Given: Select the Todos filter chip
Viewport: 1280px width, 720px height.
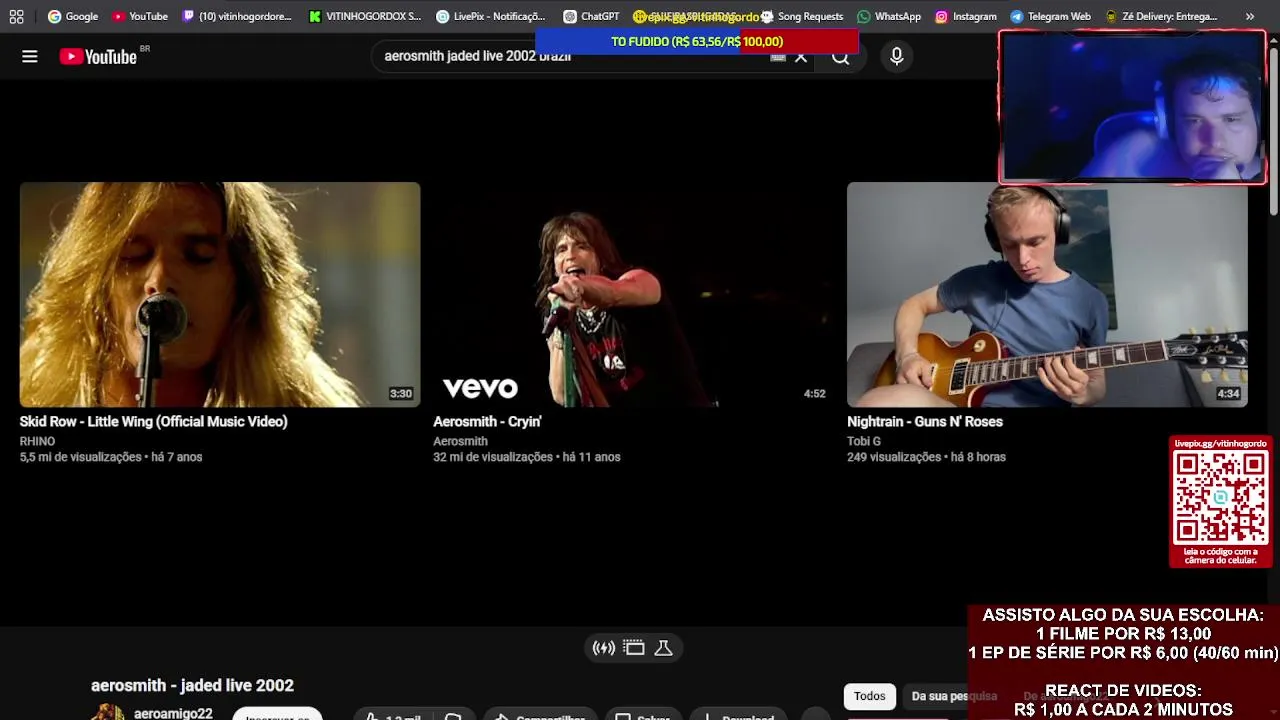Looking at the screenshot, I should (x=869, y=696).
